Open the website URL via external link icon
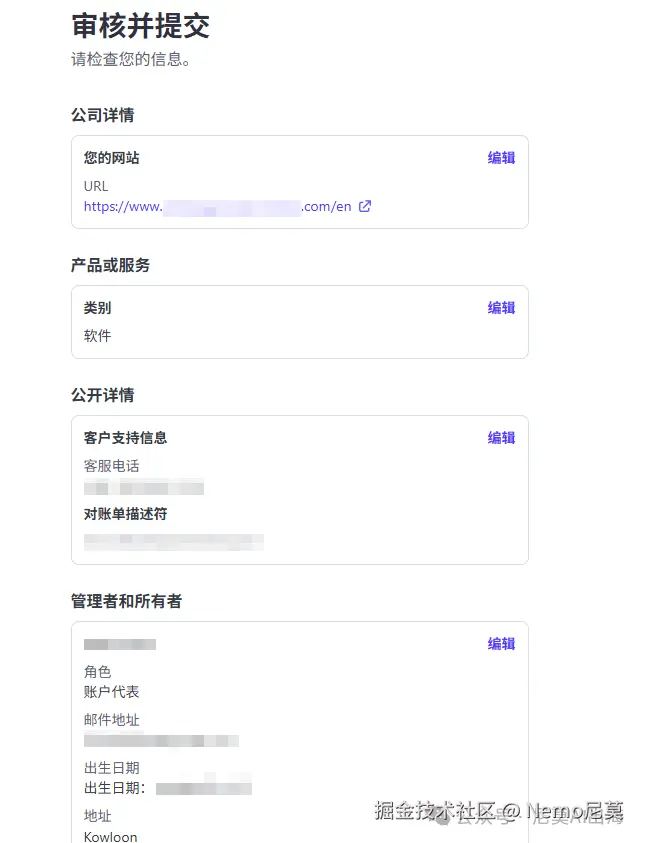The width and height of the screenshot is (645, 843). (x=364, y=206)
